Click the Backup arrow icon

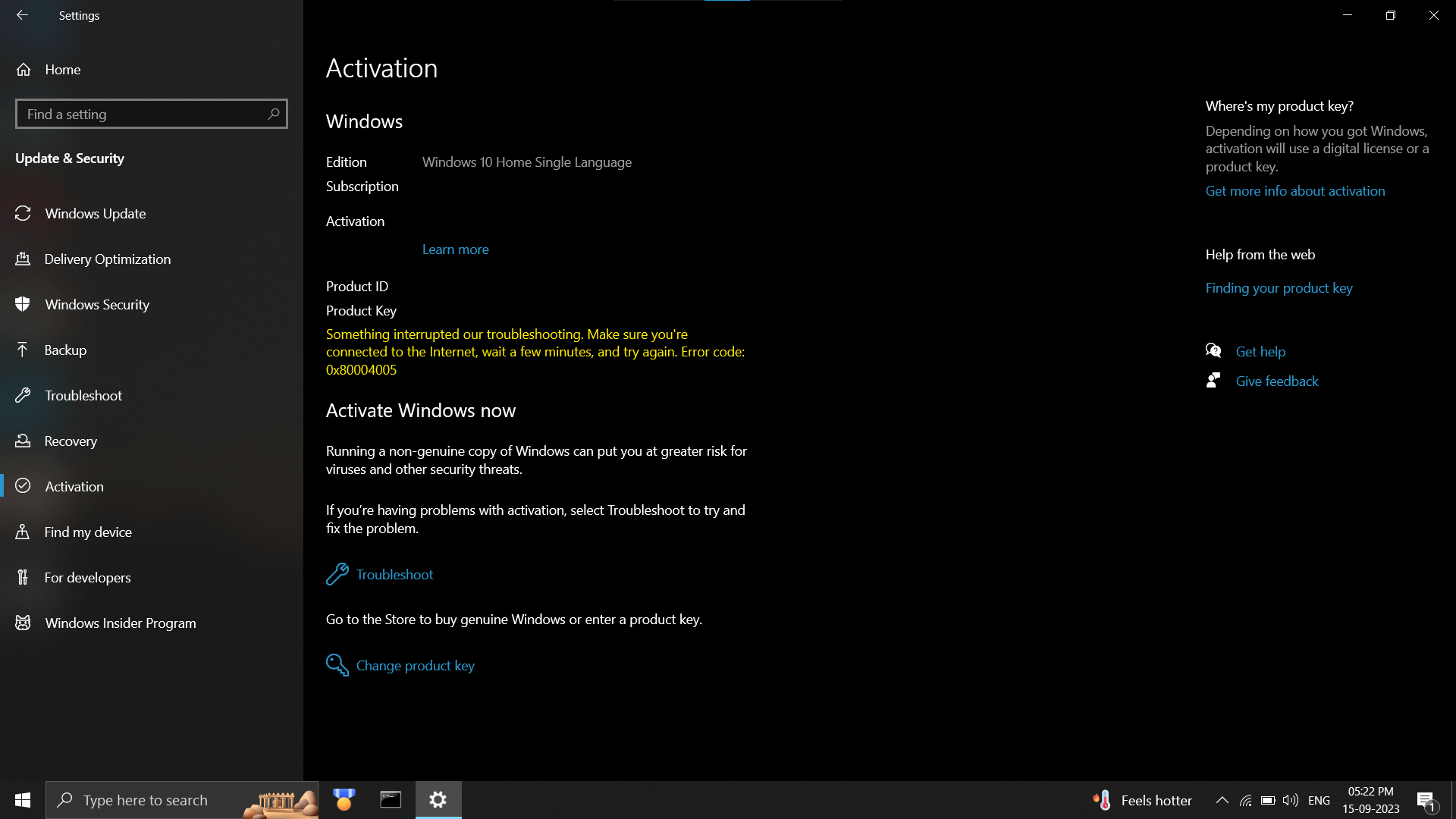click(x=23, y=350)
